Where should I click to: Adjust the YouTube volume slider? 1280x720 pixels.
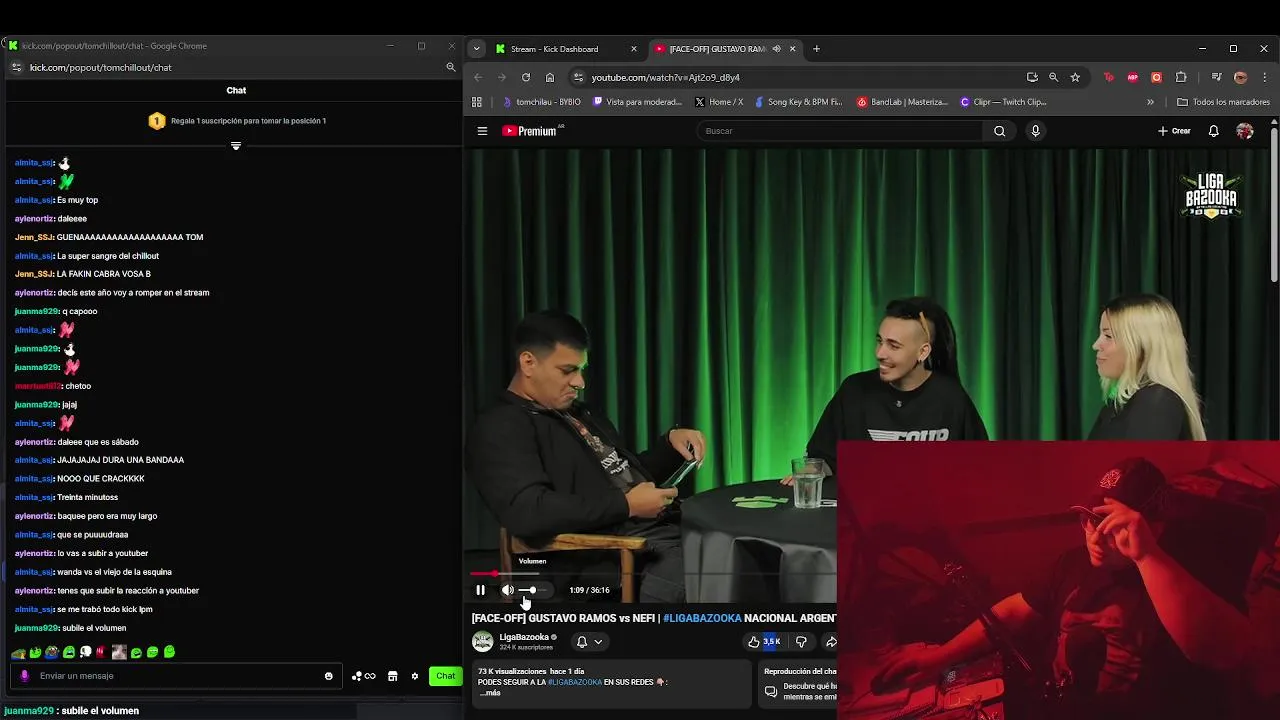tap(532, 590)
